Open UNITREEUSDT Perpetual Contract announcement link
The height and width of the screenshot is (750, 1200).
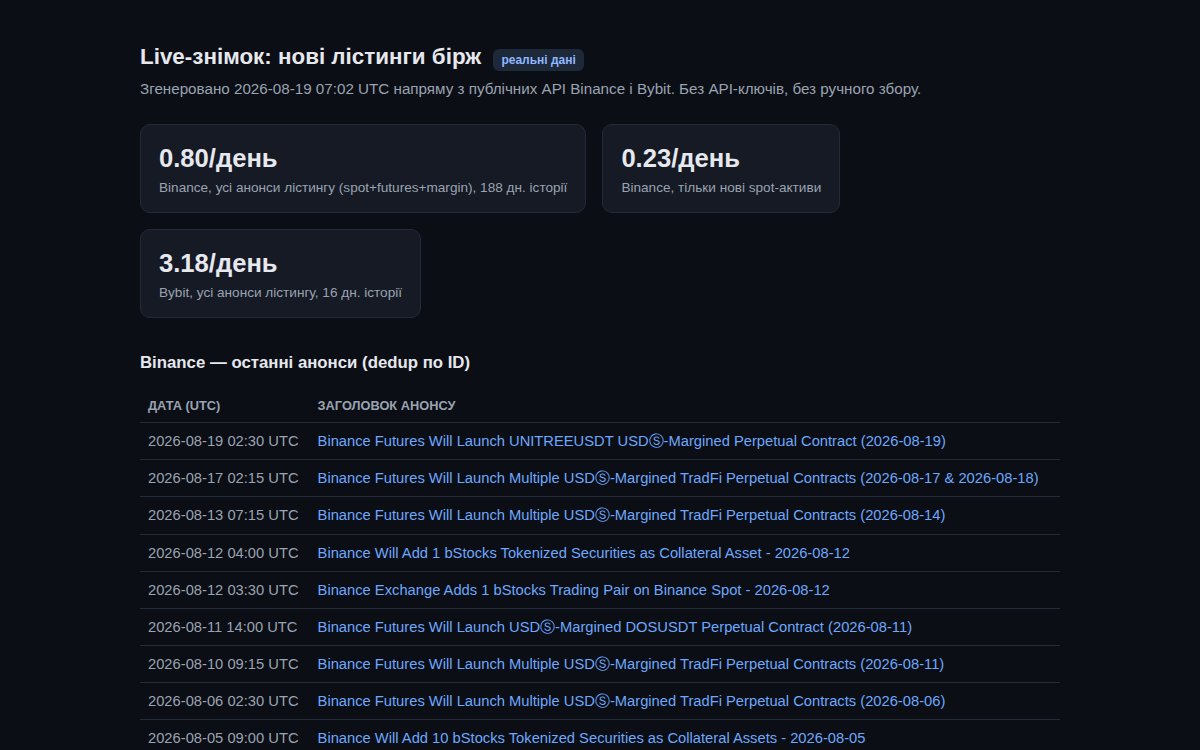(631, 441)
